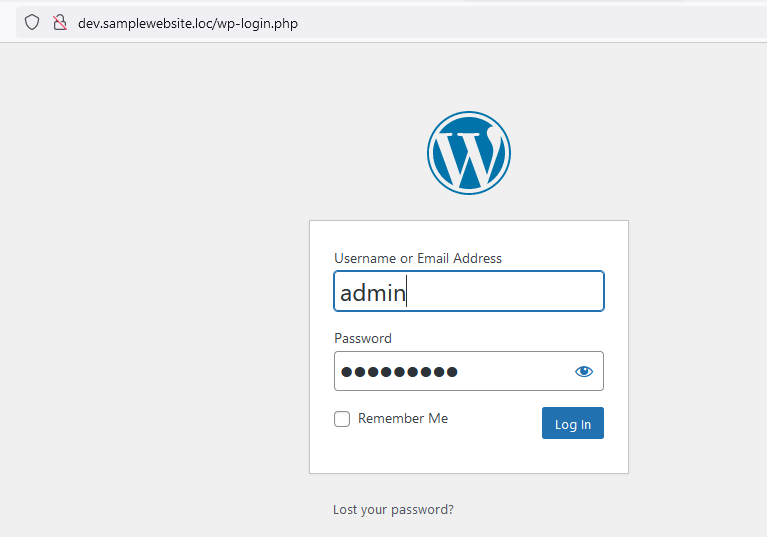
Task: Click blank space inside the white login card
Action: pos(469,455)
